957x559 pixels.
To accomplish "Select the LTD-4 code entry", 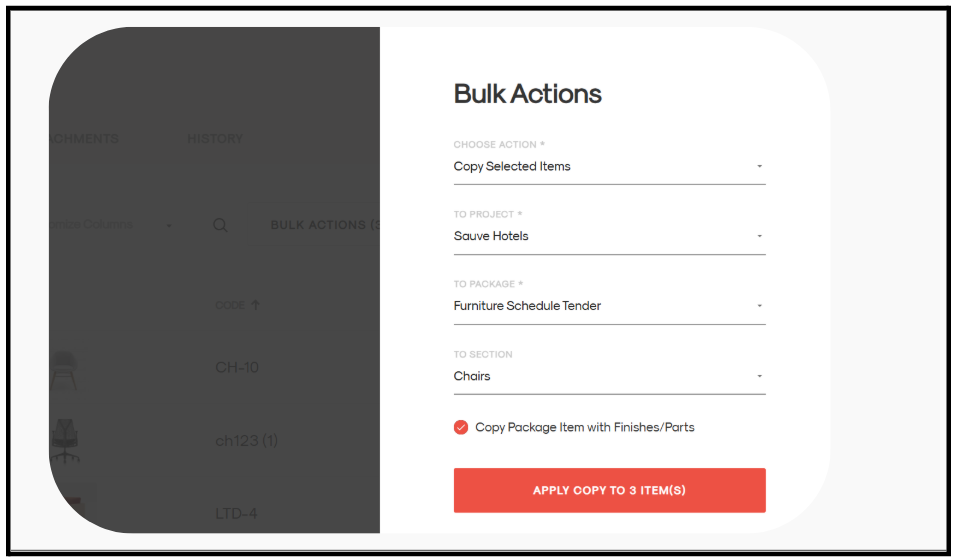I will [236, 514].
